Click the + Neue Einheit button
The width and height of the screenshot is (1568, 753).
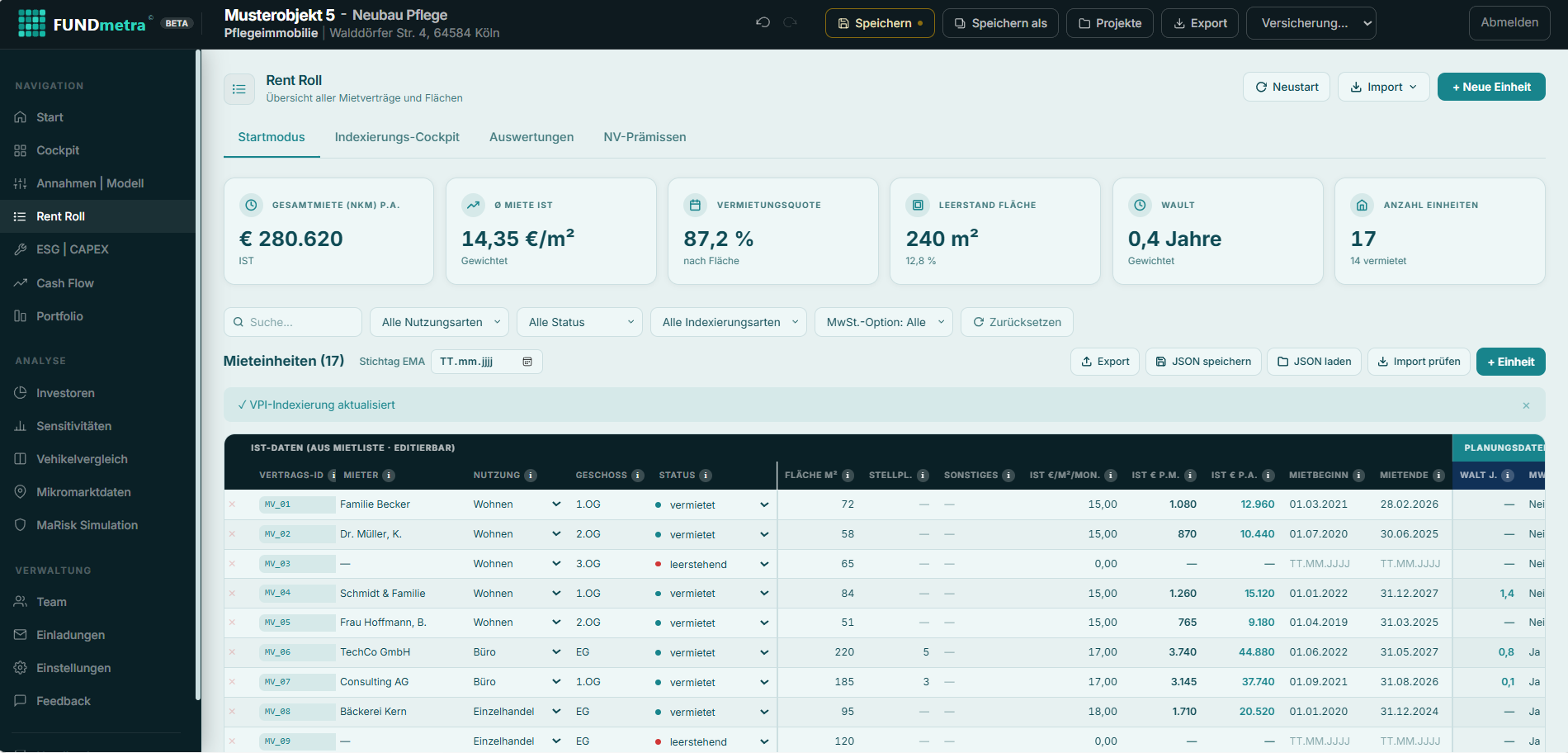[x=1491, y=87]
